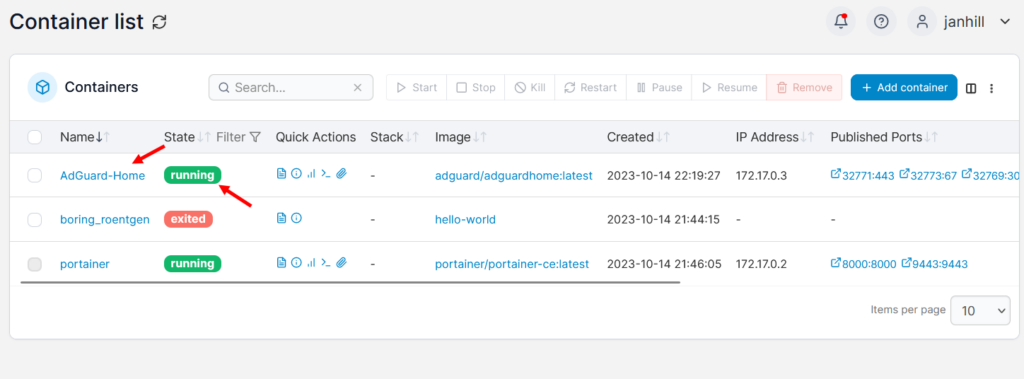Open table column settings icon
The width and height of the screenshot is (1024, 379).
(971, 88)
